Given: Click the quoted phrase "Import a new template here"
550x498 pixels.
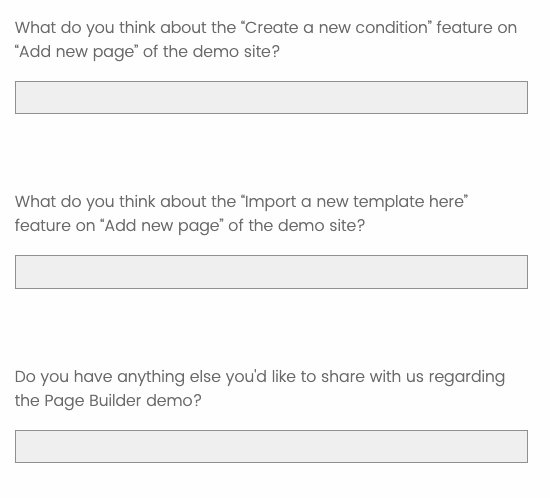Looking at the screenshot, I should coord(355,202).
